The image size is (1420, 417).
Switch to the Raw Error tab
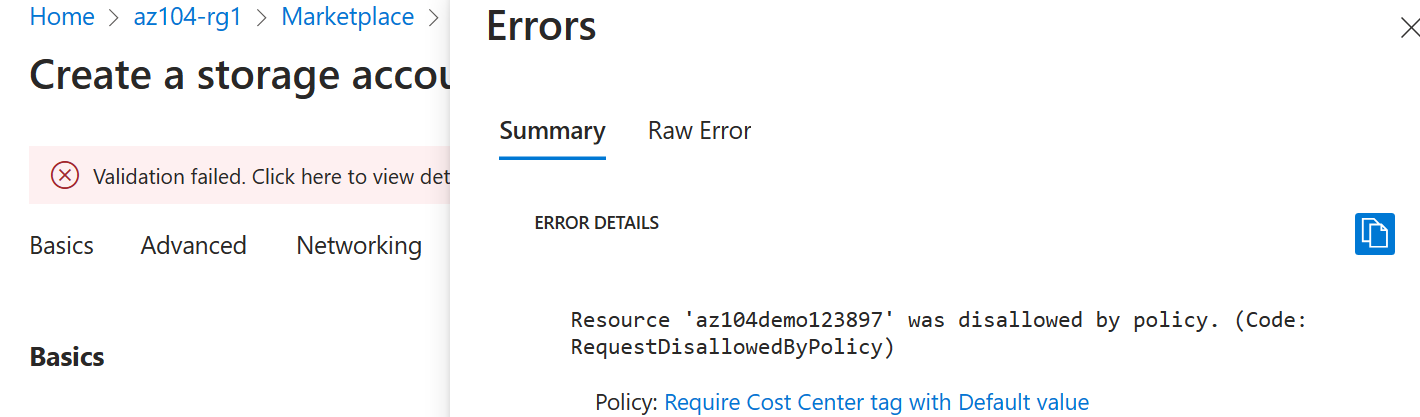point(699,131)
